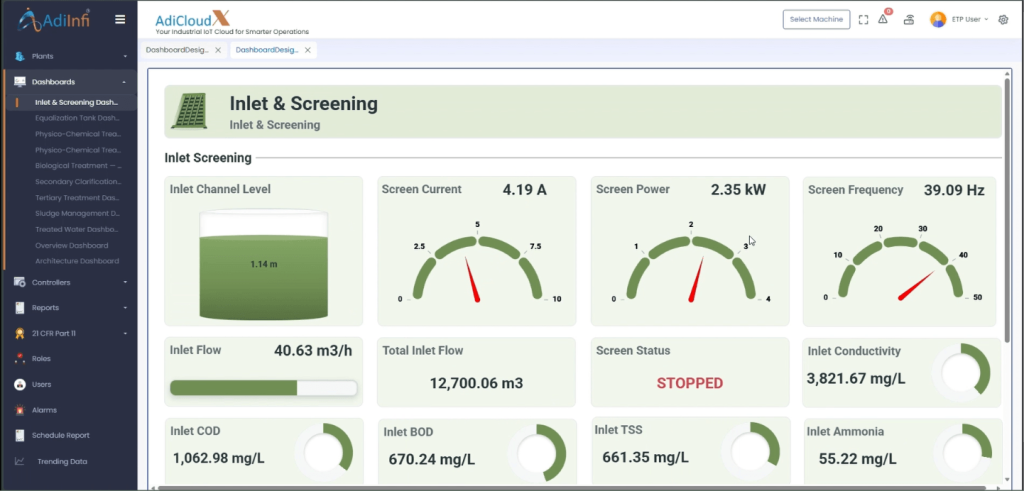Click the Schedule Report icon
1024x491 pixels.
20,436
